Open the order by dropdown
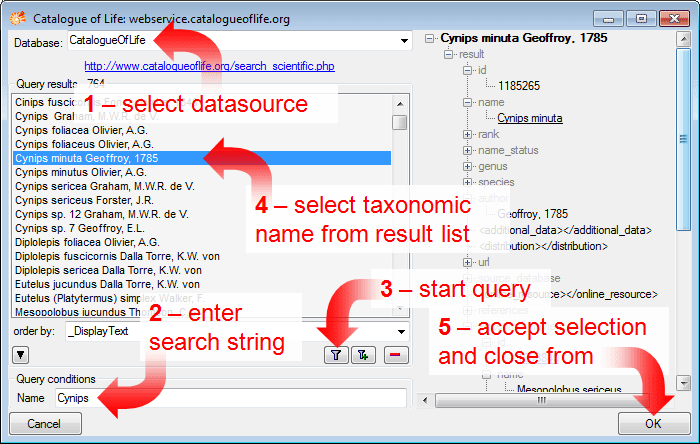 pyautogui.click(x=402, y=331)
